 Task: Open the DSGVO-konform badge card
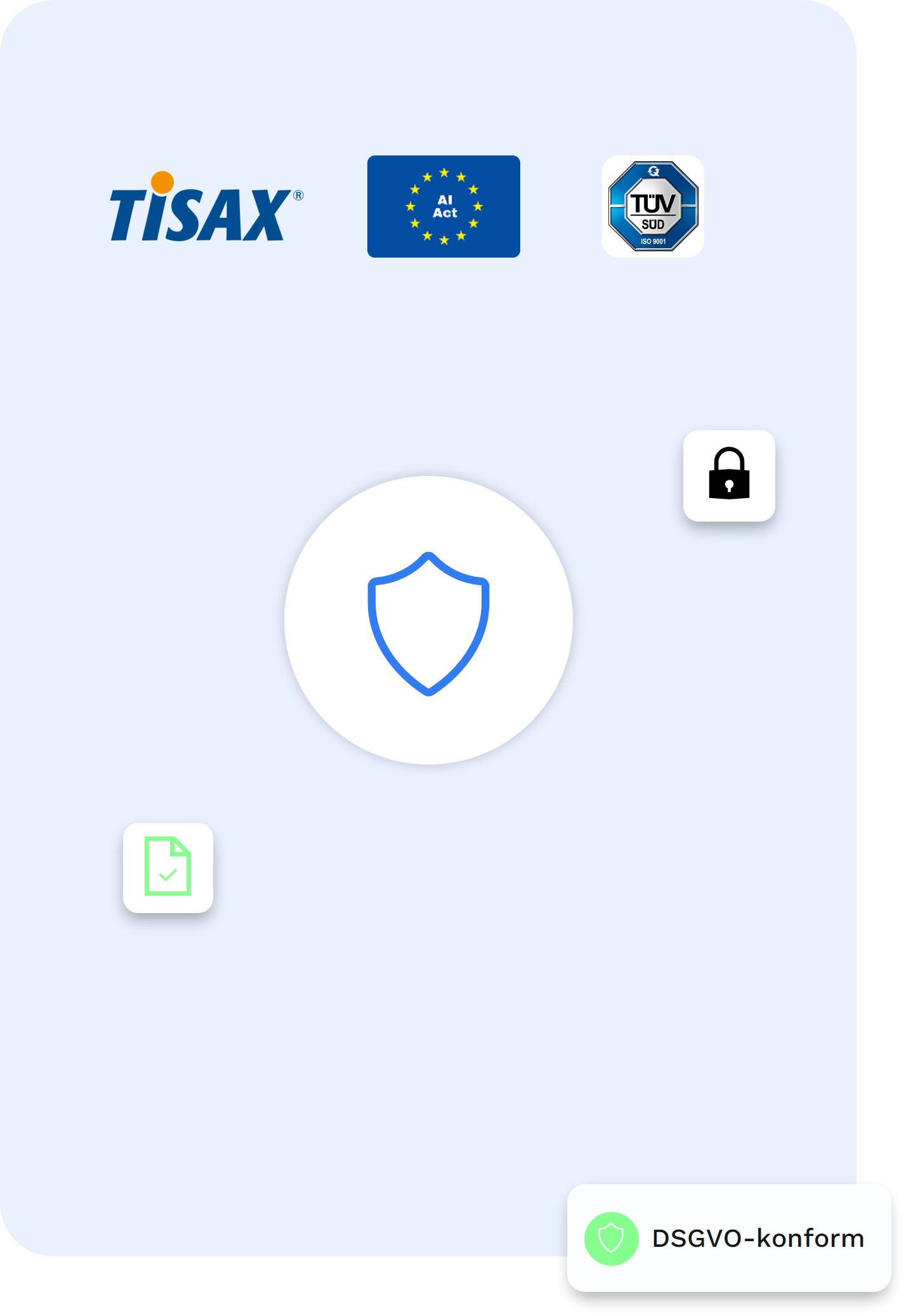tap(729, 1238)
